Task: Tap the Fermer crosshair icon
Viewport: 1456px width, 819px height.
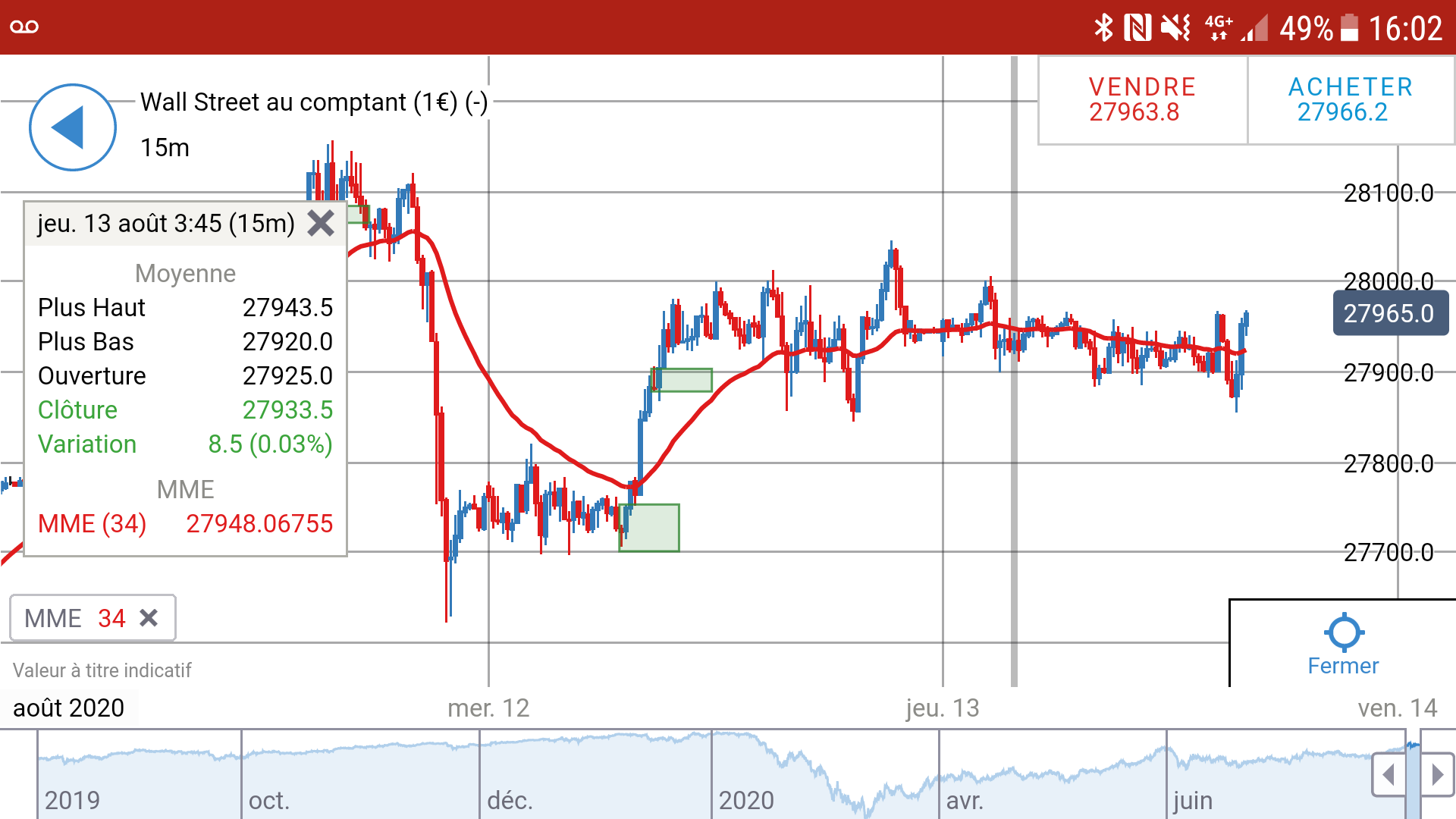Action: pos(1343,632)
